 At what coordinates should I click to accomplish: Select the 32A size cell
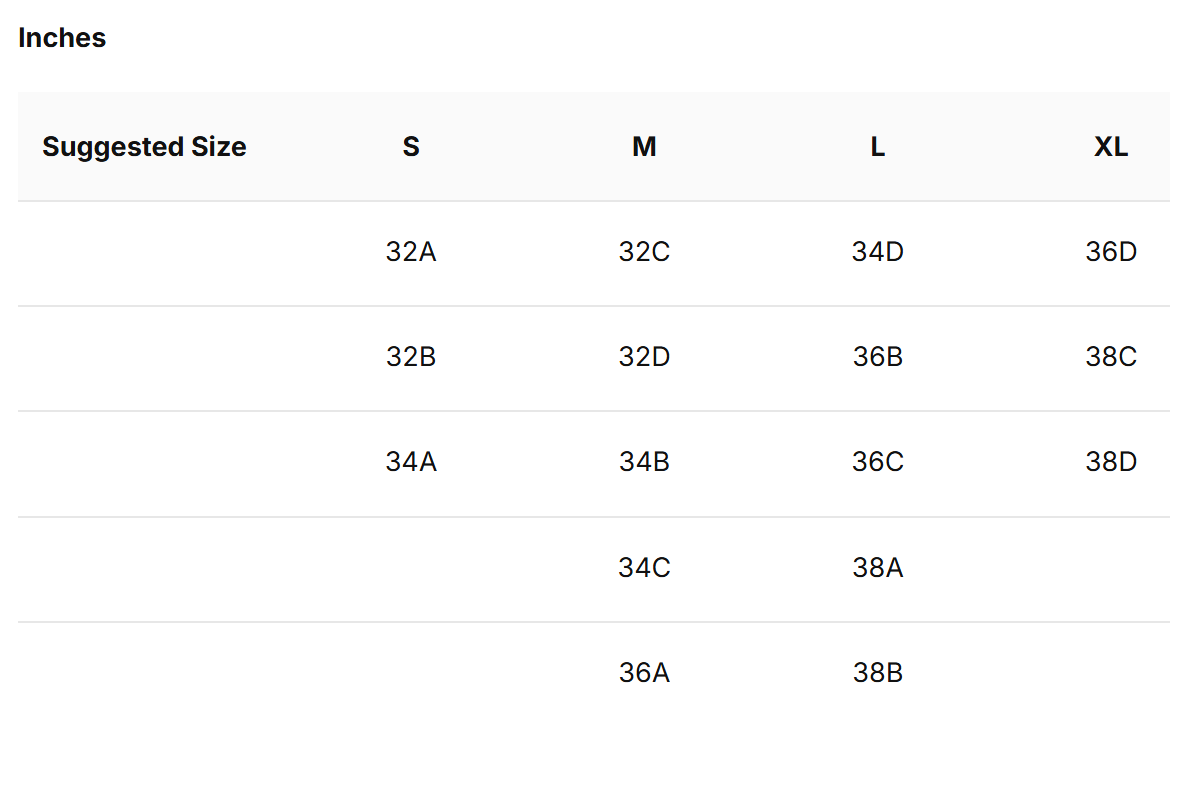point(411,252)
